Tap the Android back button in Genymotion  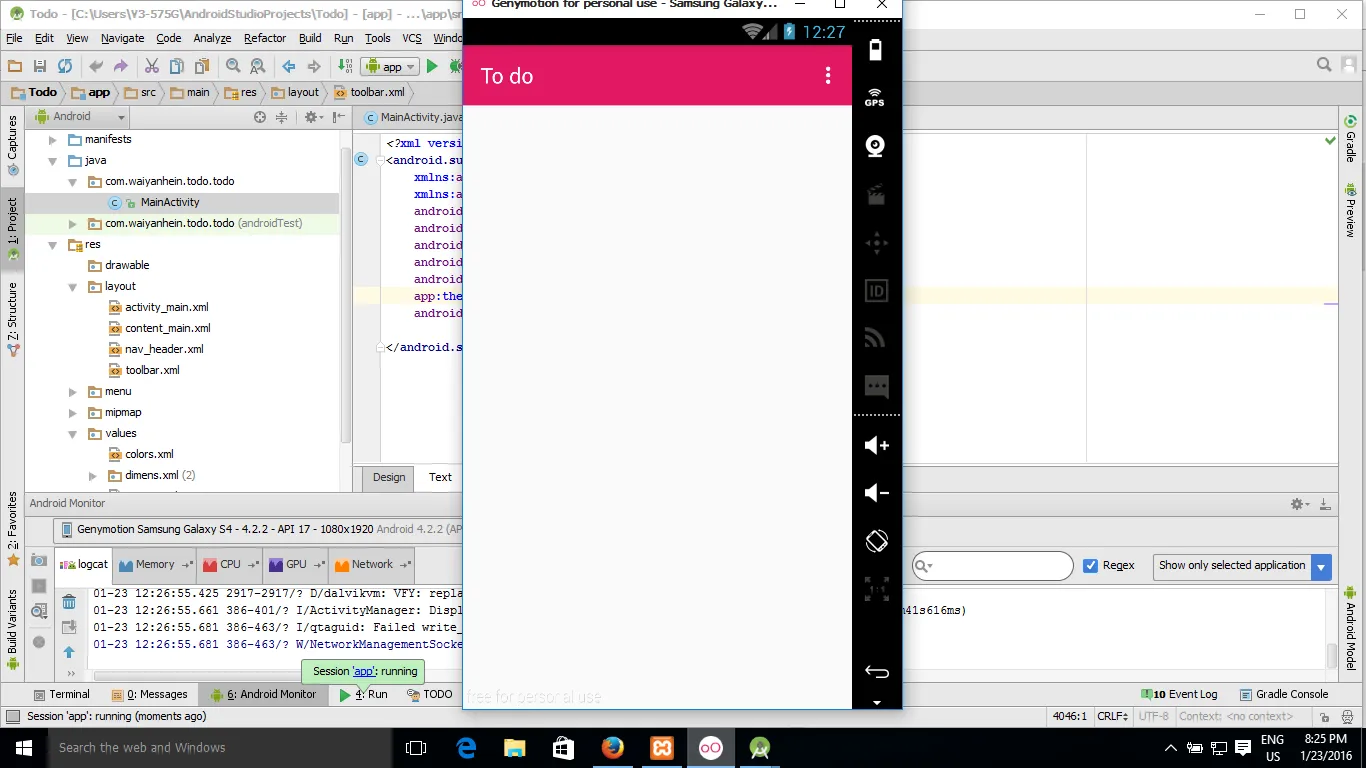[x=876, y=671]
